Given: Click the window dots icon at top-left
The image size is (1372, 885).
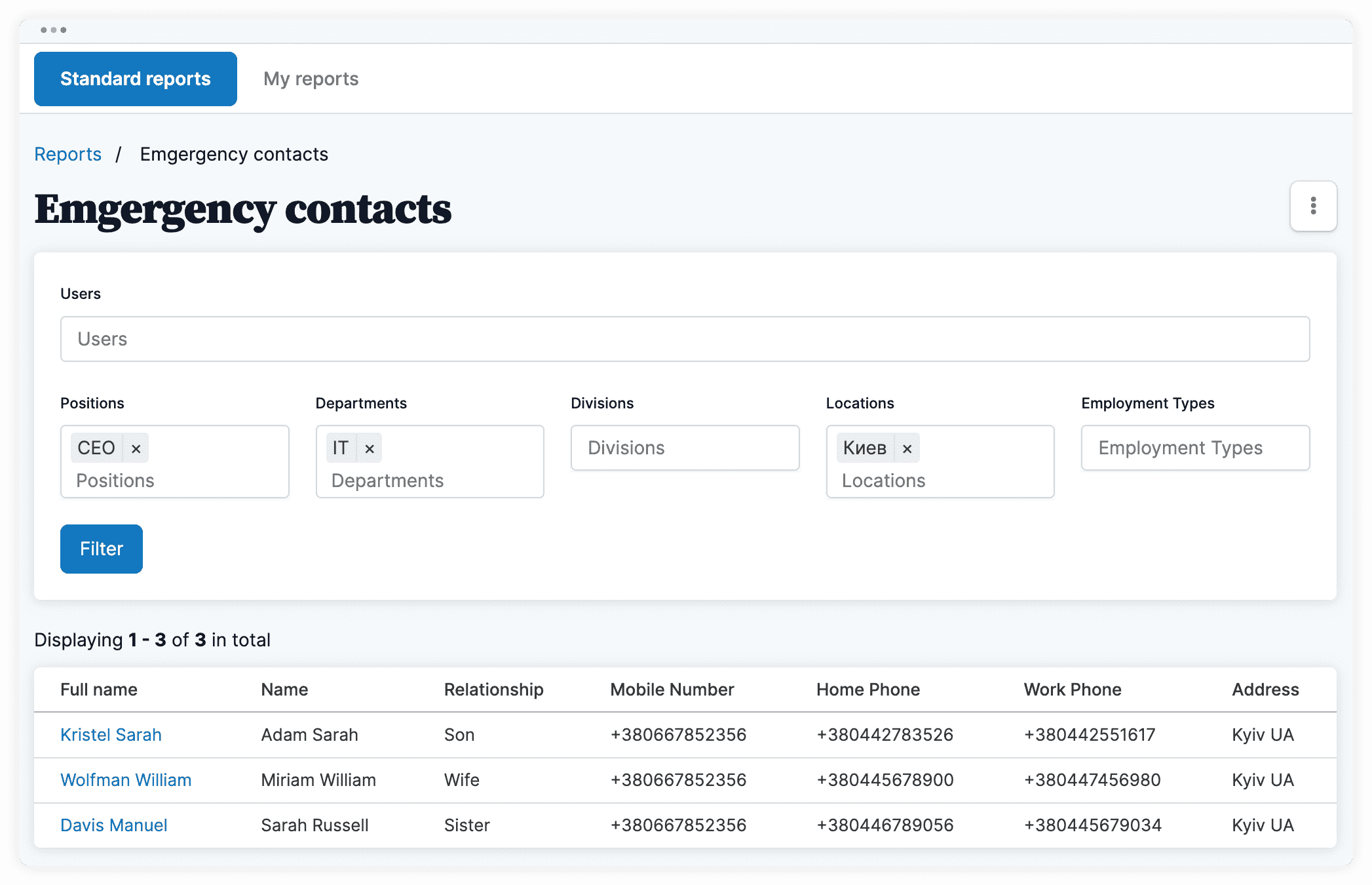Looking at the screenshot, I should [x=53, y=30].
